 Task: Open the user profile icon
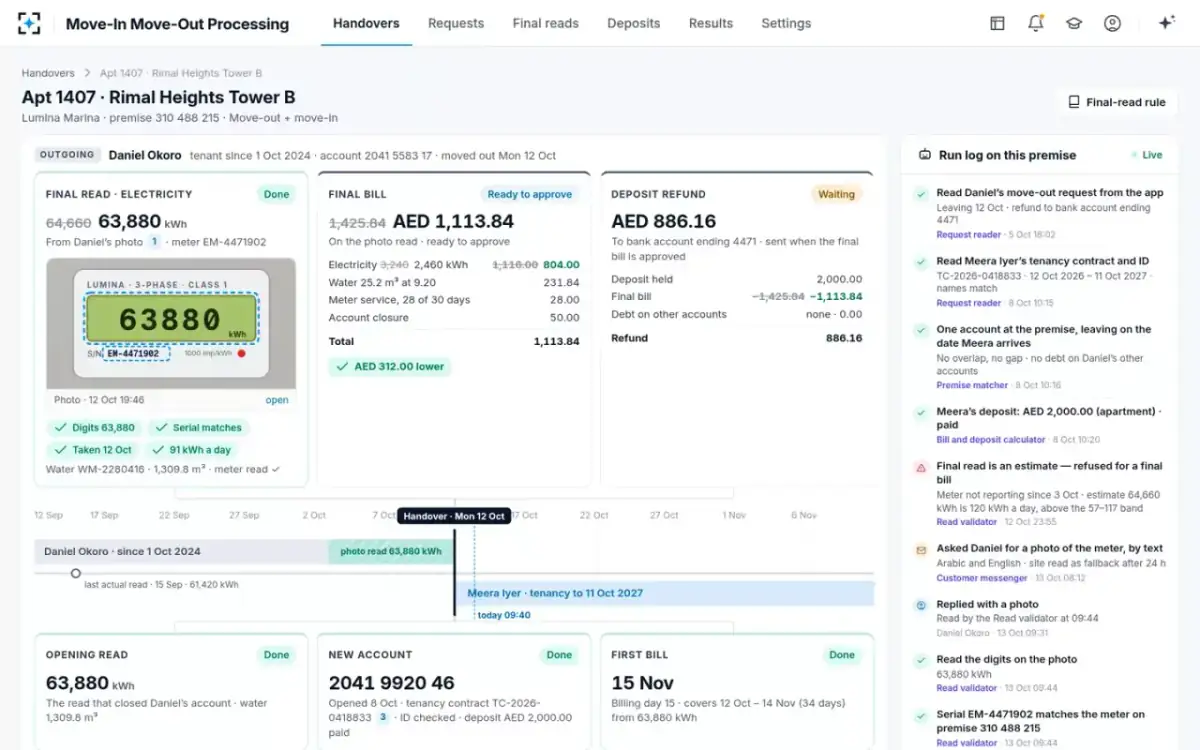tap(1112, 23)
